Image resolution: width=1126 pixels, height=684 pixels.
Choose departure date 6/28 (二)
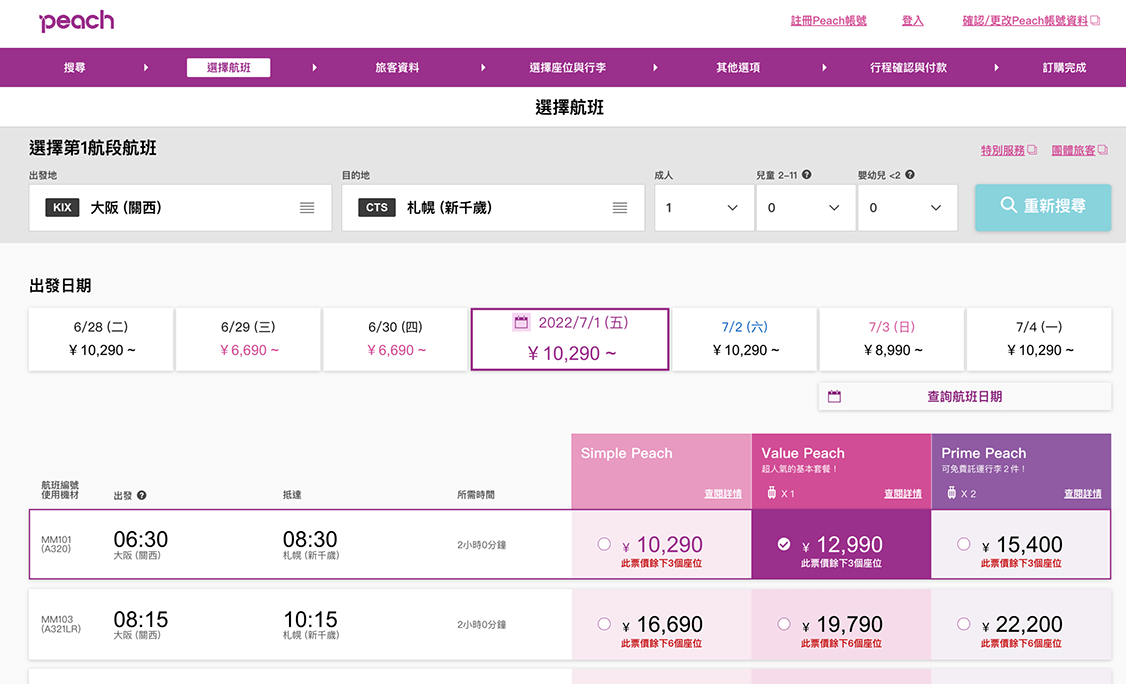point(101,339)
